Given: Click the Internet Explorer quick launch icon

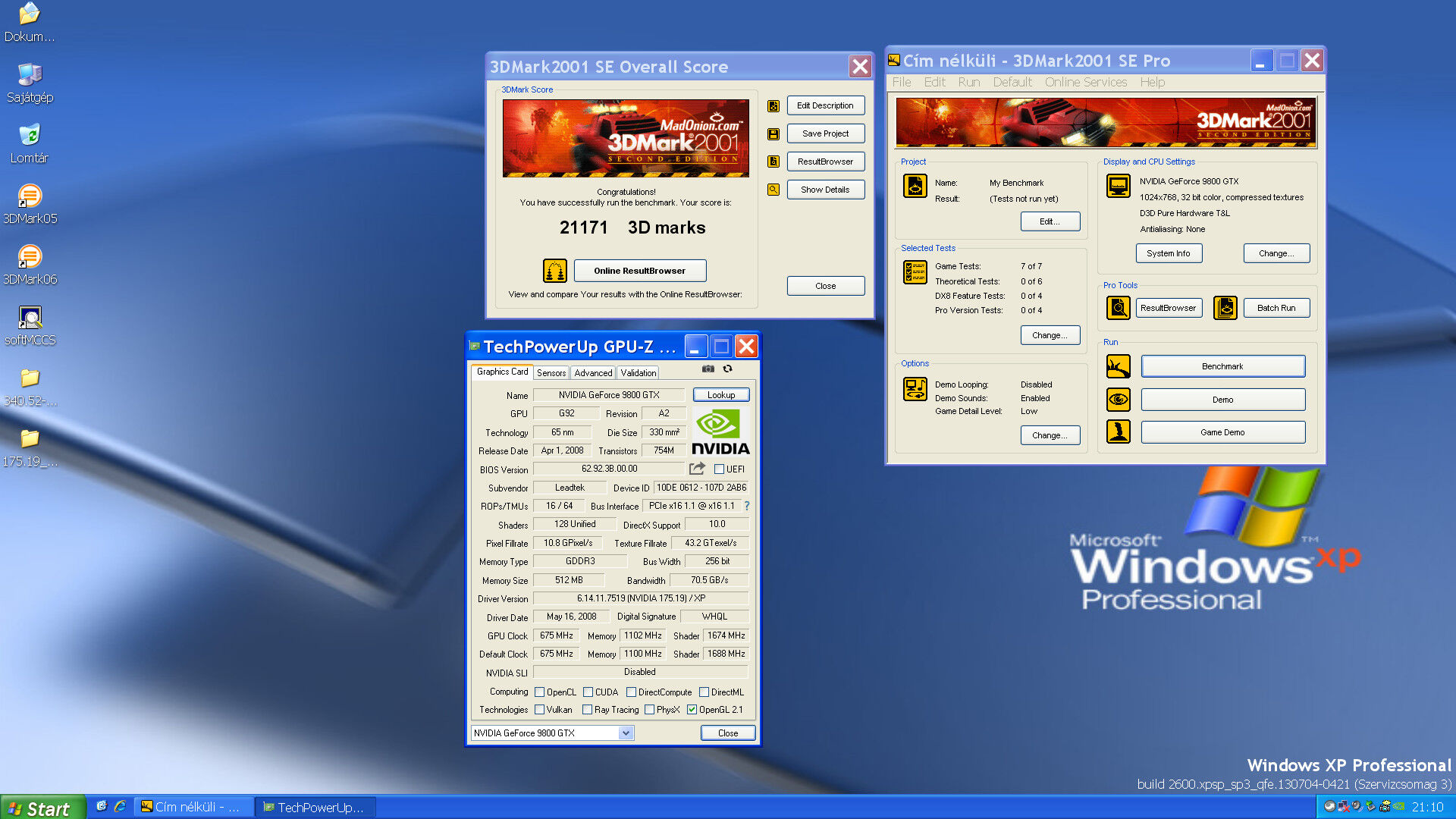Looking at the screenshot, I should pos(120,806).
